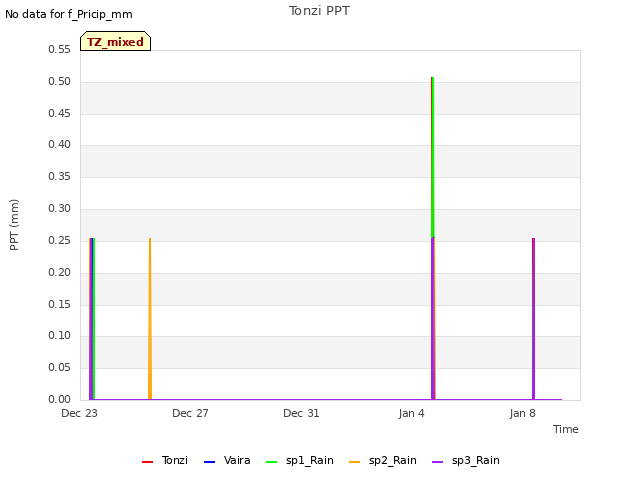This screenshot has width=640, height=480.
Task: Click the purple sp3_Rain legend marker
Action: pyautogui.click(x=438, y=462)
